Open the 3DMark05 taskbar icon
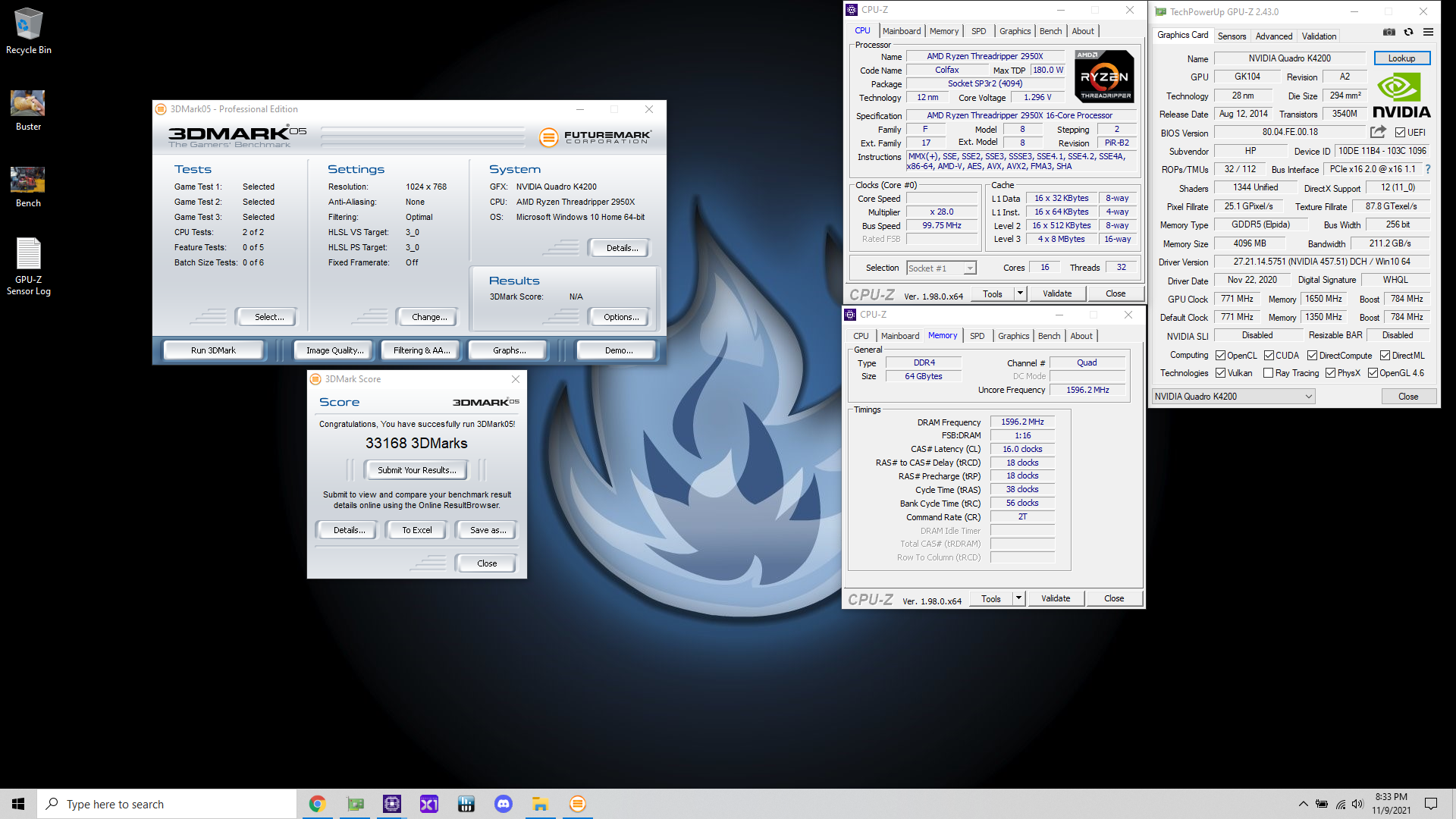Screen dimensions: 1456x819 coord(577,804)
